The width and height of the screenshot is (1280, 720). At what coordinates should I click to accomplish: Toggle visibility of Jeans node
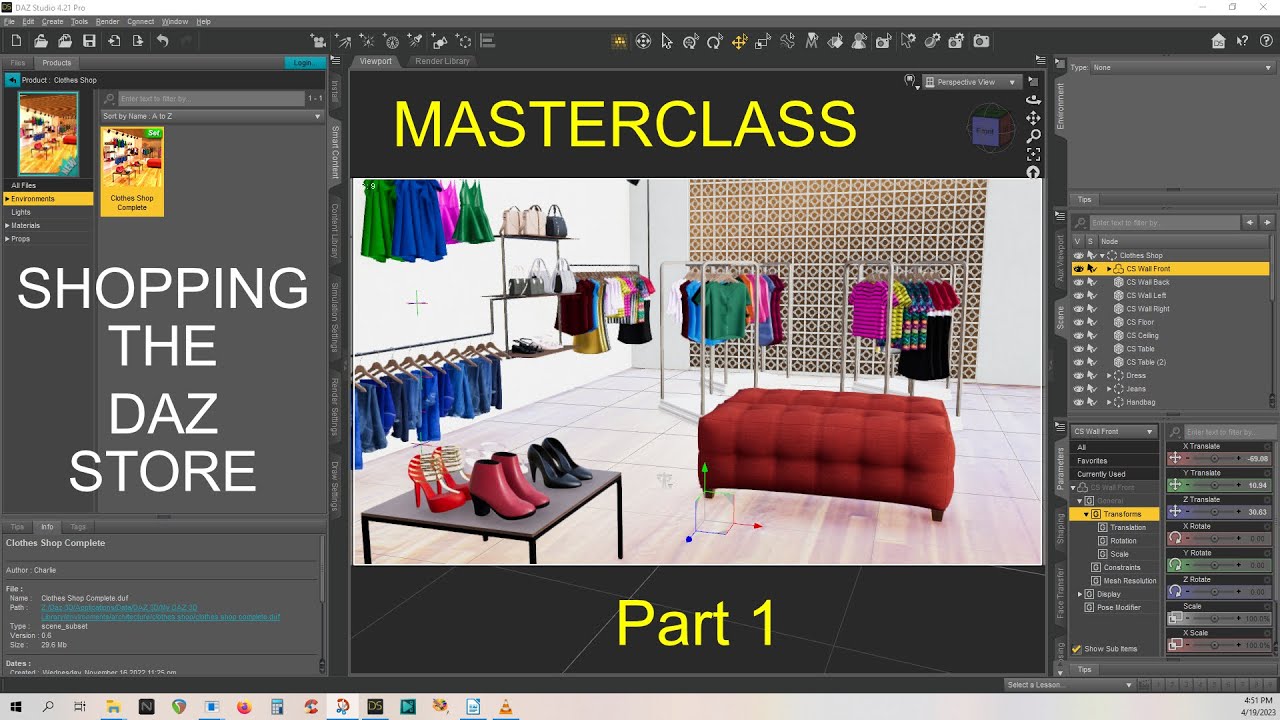coord(1078,389)
